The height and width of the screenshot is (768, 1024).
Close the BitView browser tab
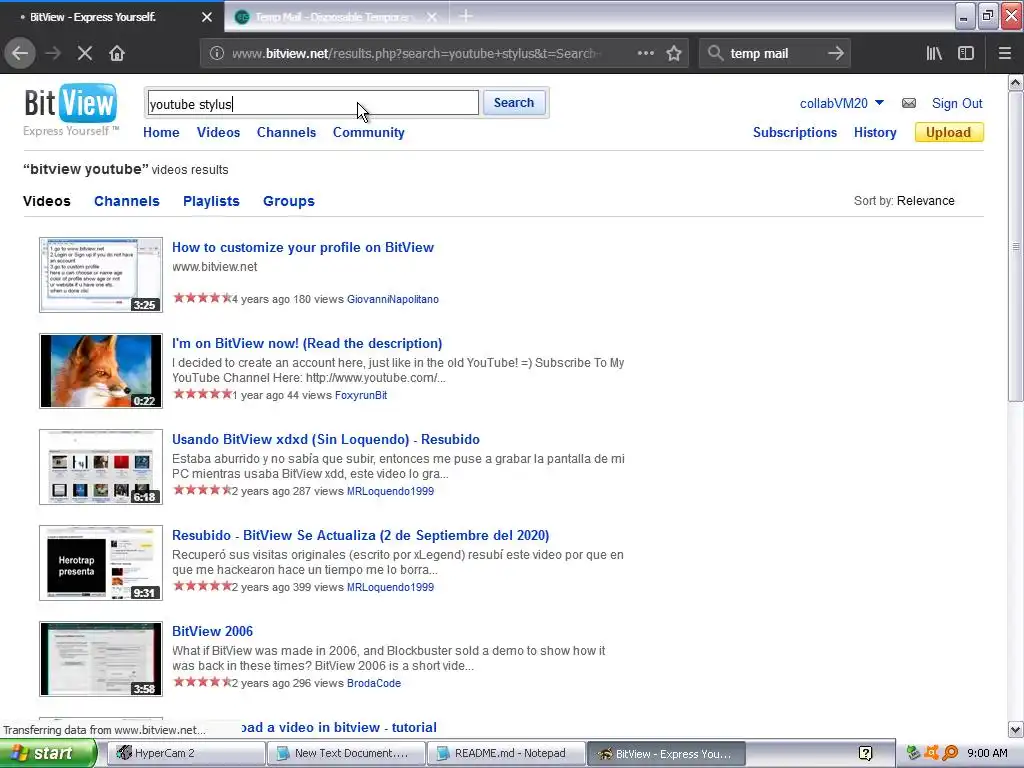click(206, 17)
